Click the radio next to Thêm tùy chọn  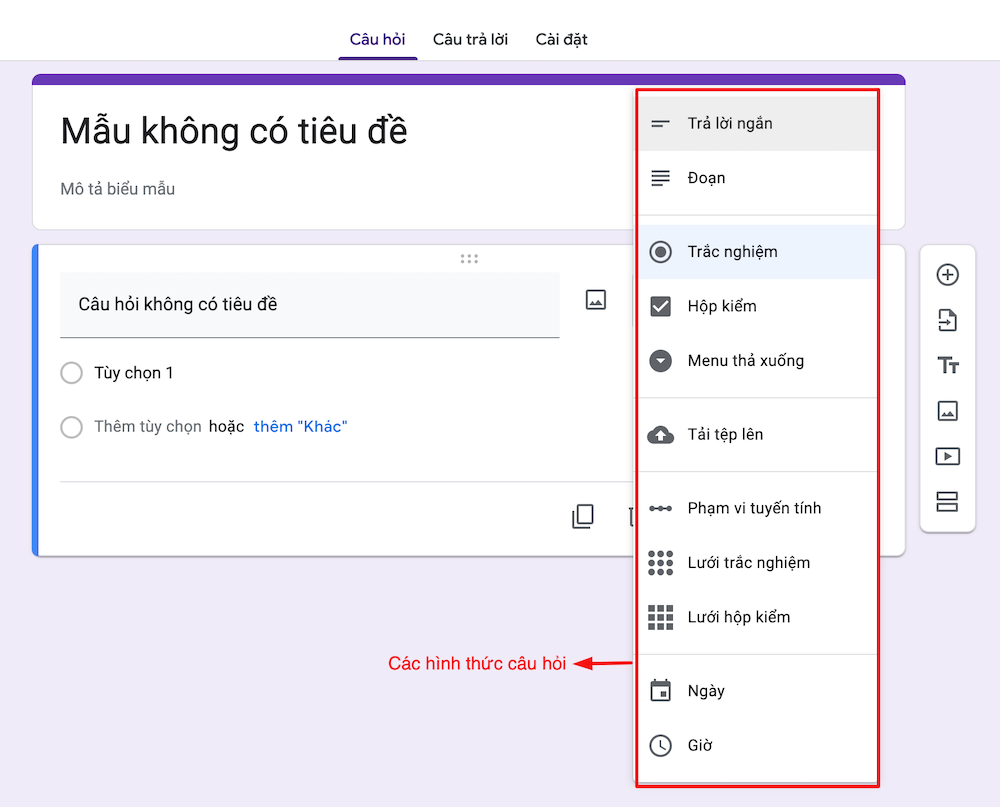(71, 426)
